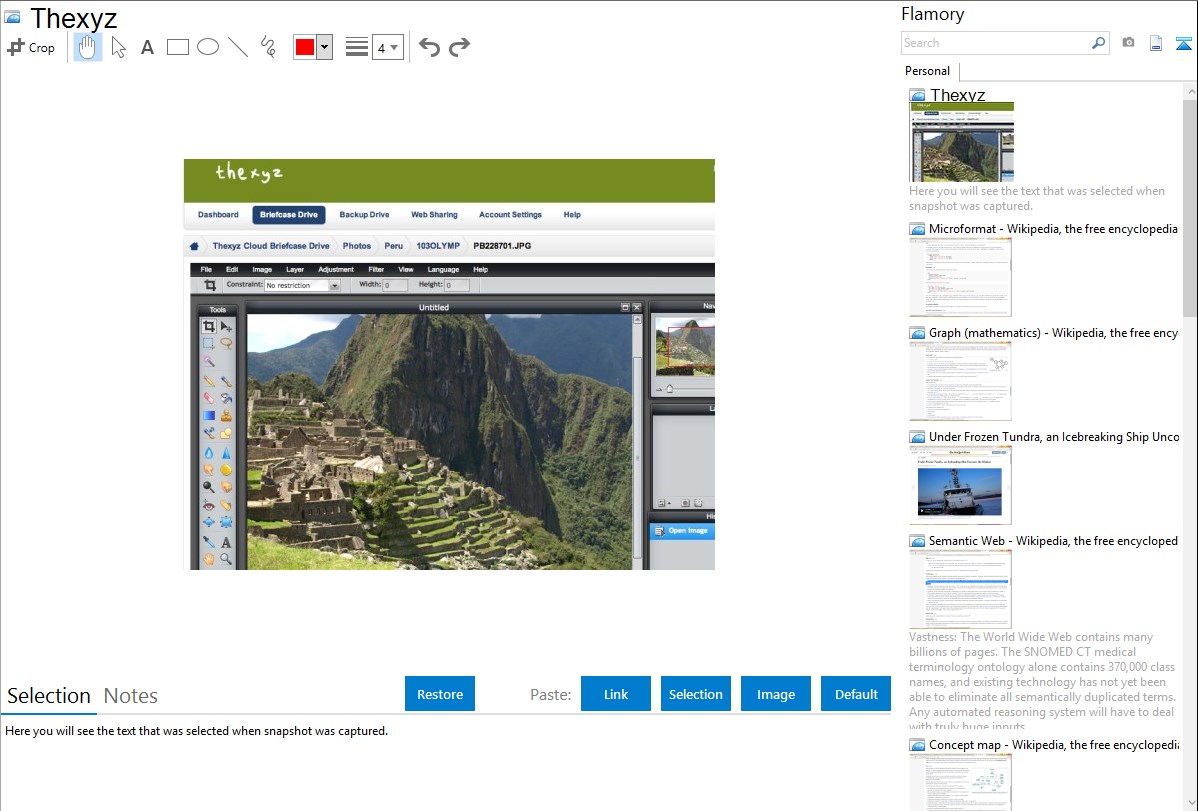Viewport: 1198px width, 811px height.
Task: Select the straight line tool
Action: point(237,47)
